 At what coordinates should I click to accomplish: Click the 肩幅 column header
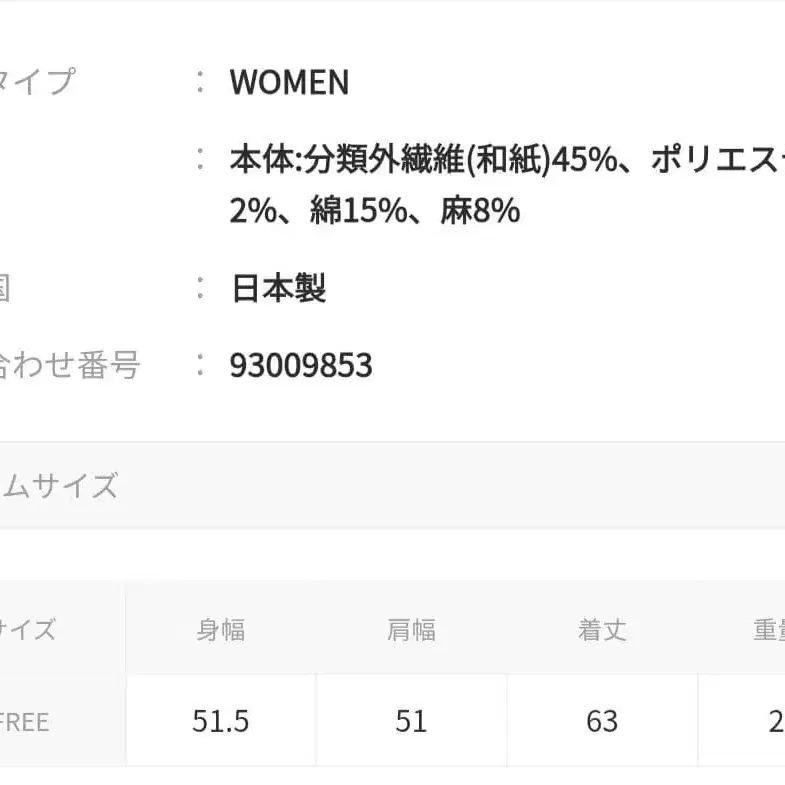tap(411, 630)
